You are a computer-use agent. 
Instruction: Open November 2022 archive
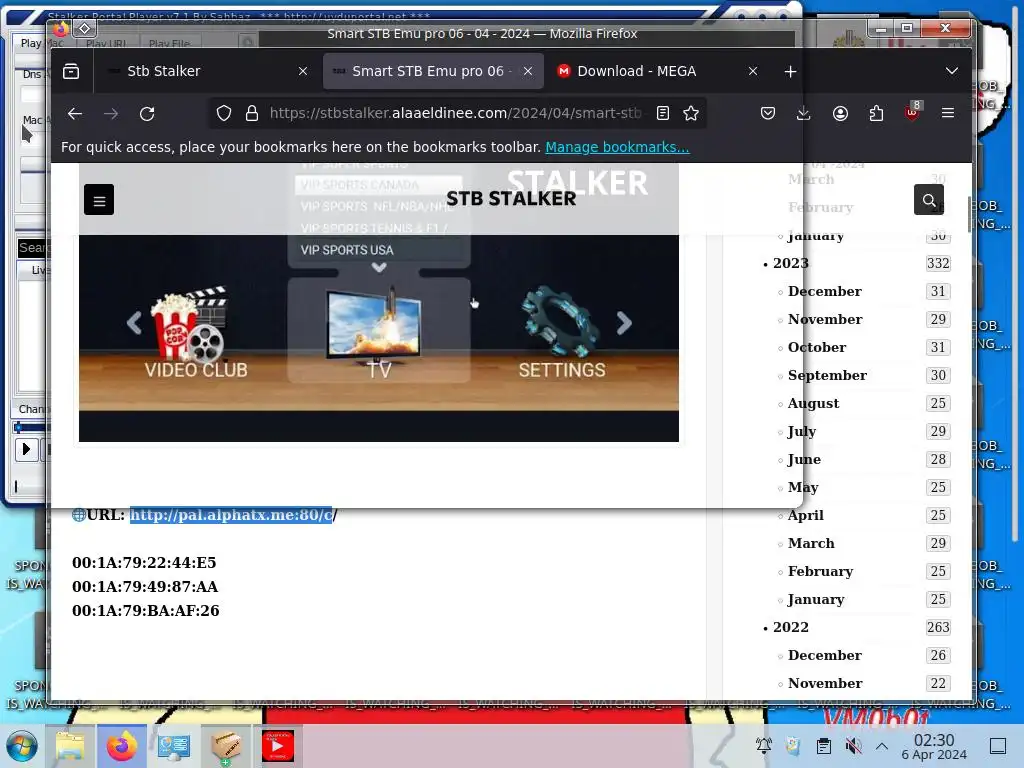pyautogui.click(x=825, y=683)
